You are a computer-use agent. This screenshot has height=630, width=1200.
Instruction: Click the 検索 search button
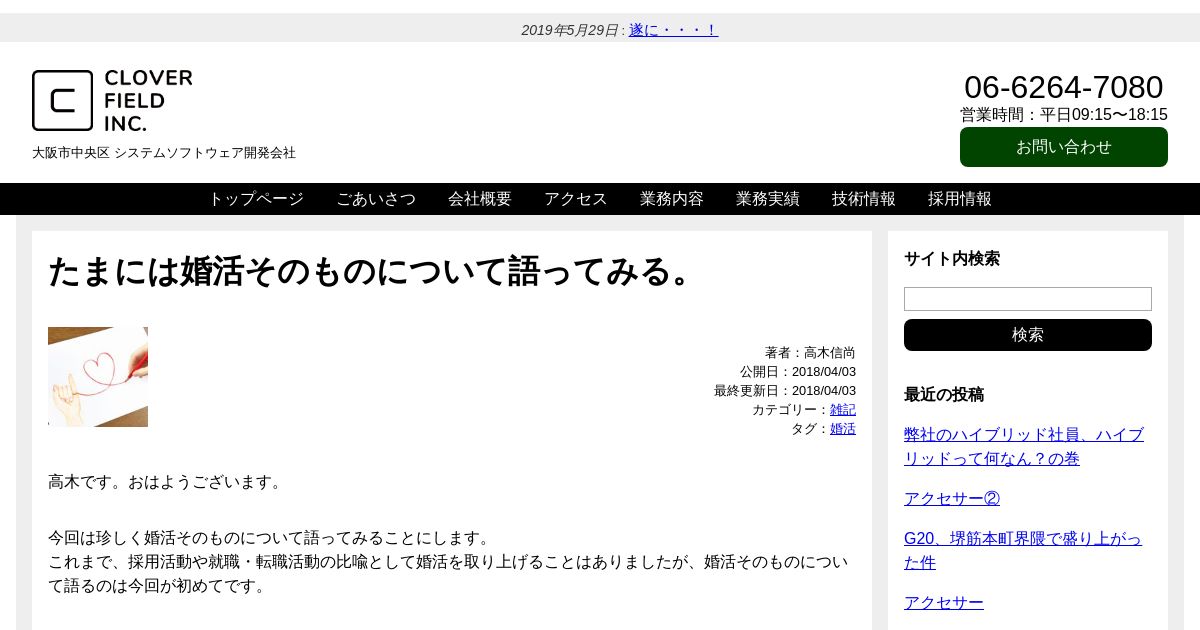coord(1028,335)
